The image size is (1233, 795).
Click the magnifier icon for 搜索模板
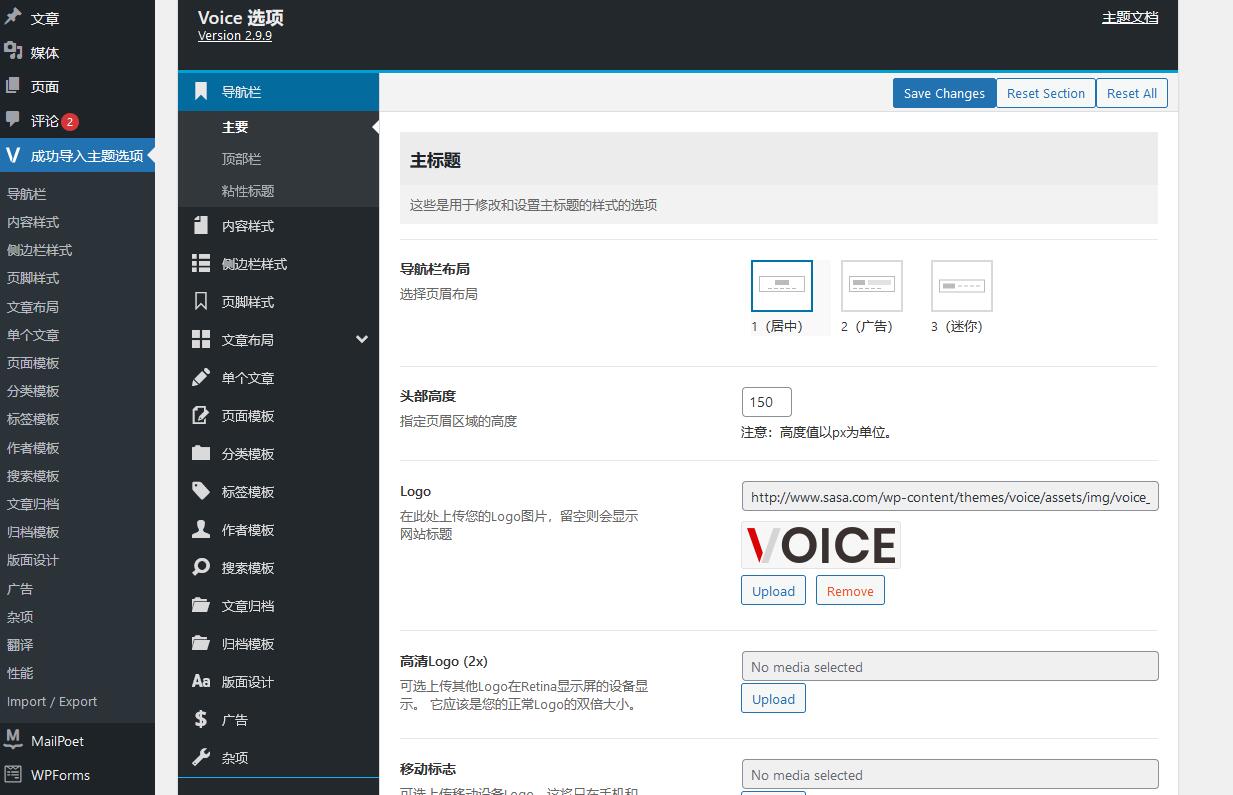[201, 568]
